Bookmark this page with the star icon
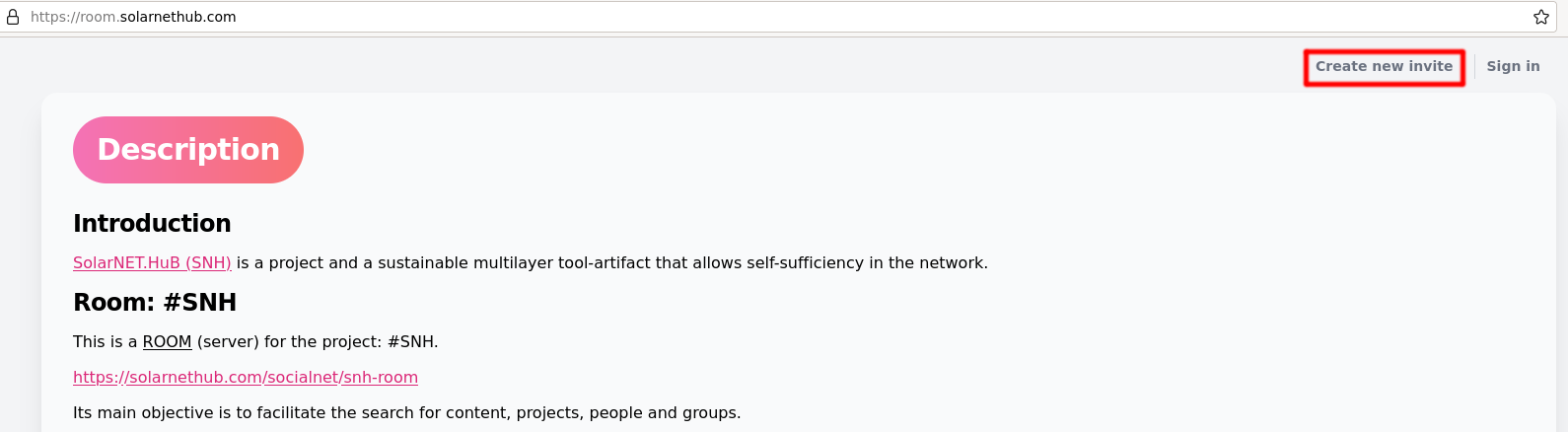This screenshot has height=432, width=1568. click(x=1541, y=17)
